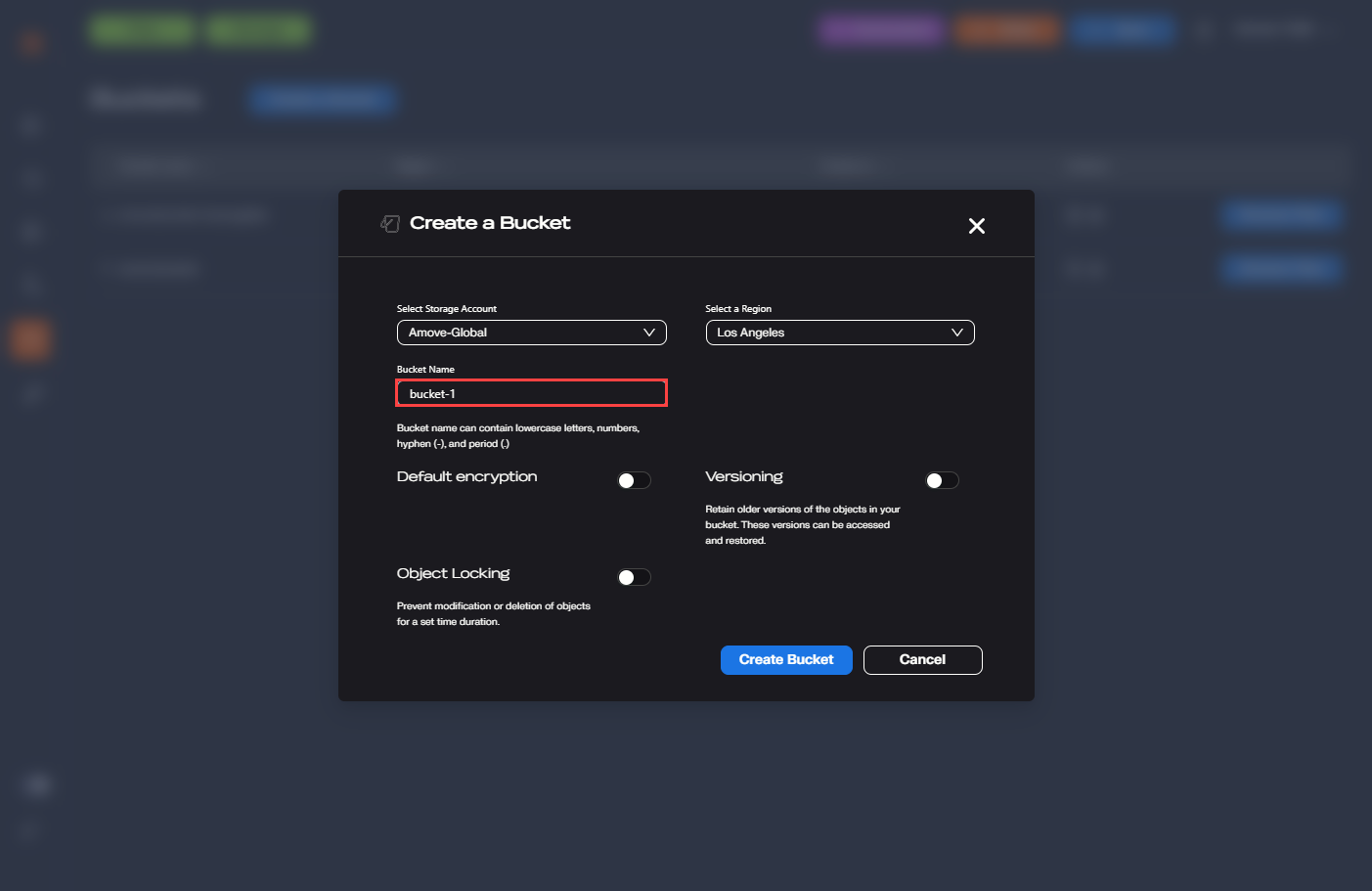
Task: Turn on the Versioning switch
Action: click(x=942, y=480)
